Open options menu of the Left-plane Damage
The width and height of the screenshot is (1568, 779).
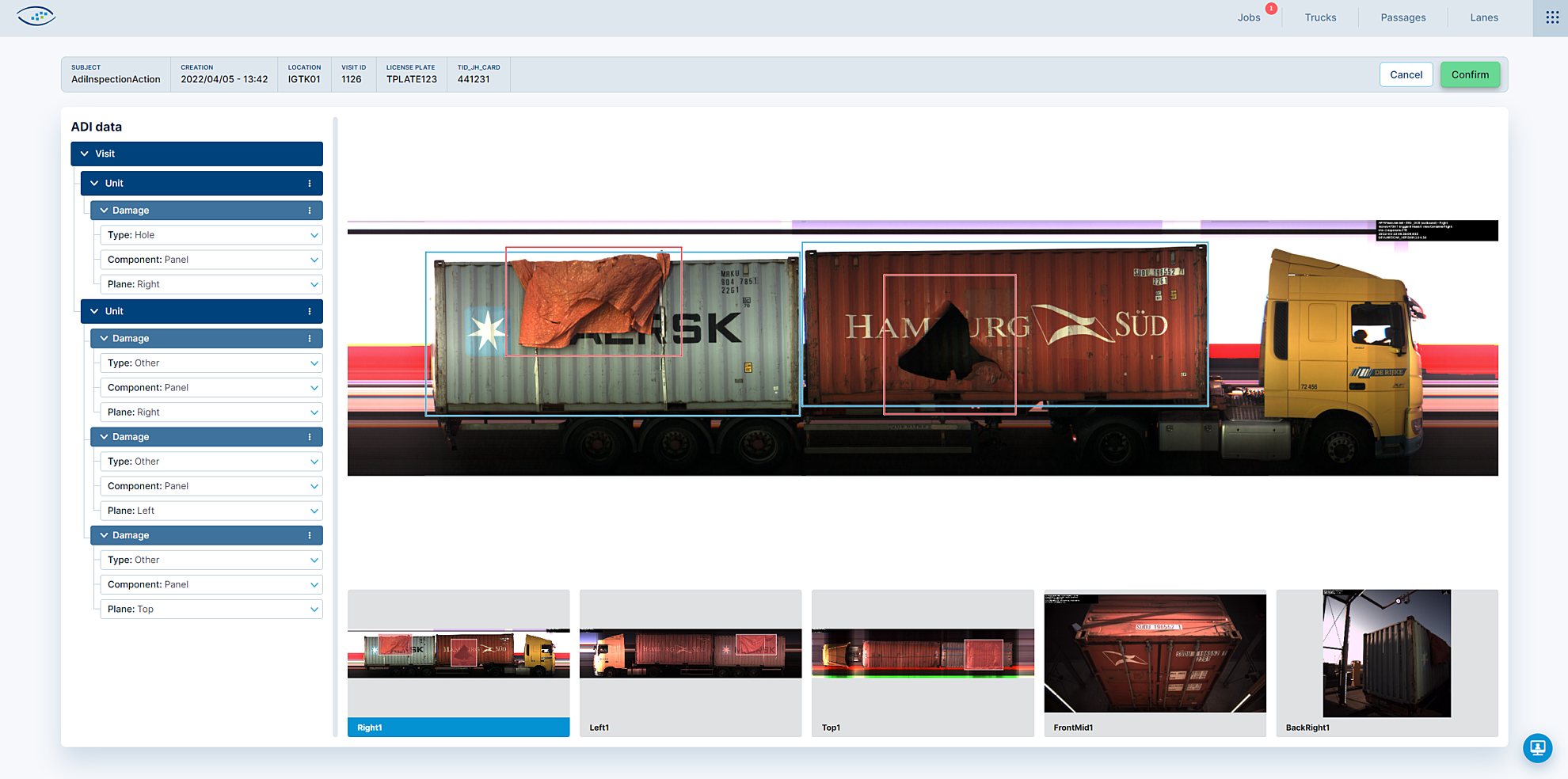click(310, 436)
